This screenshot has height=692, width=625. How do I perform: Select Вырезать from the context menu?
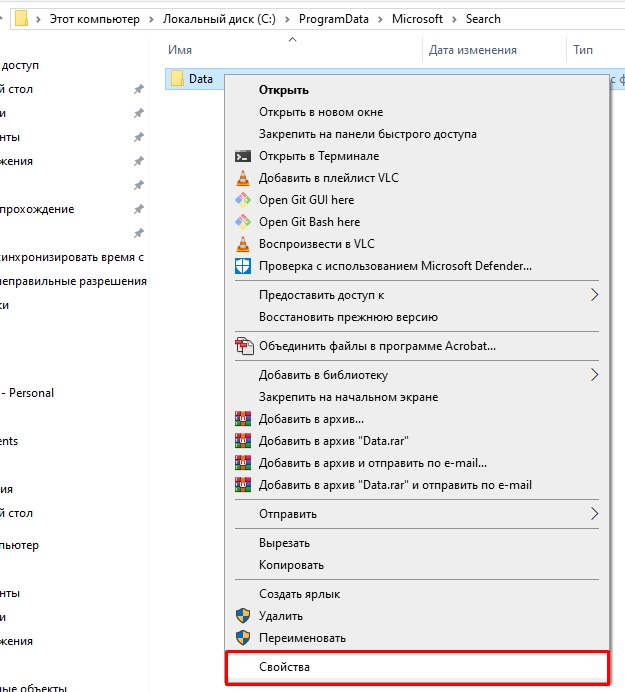tap(284, 543)
